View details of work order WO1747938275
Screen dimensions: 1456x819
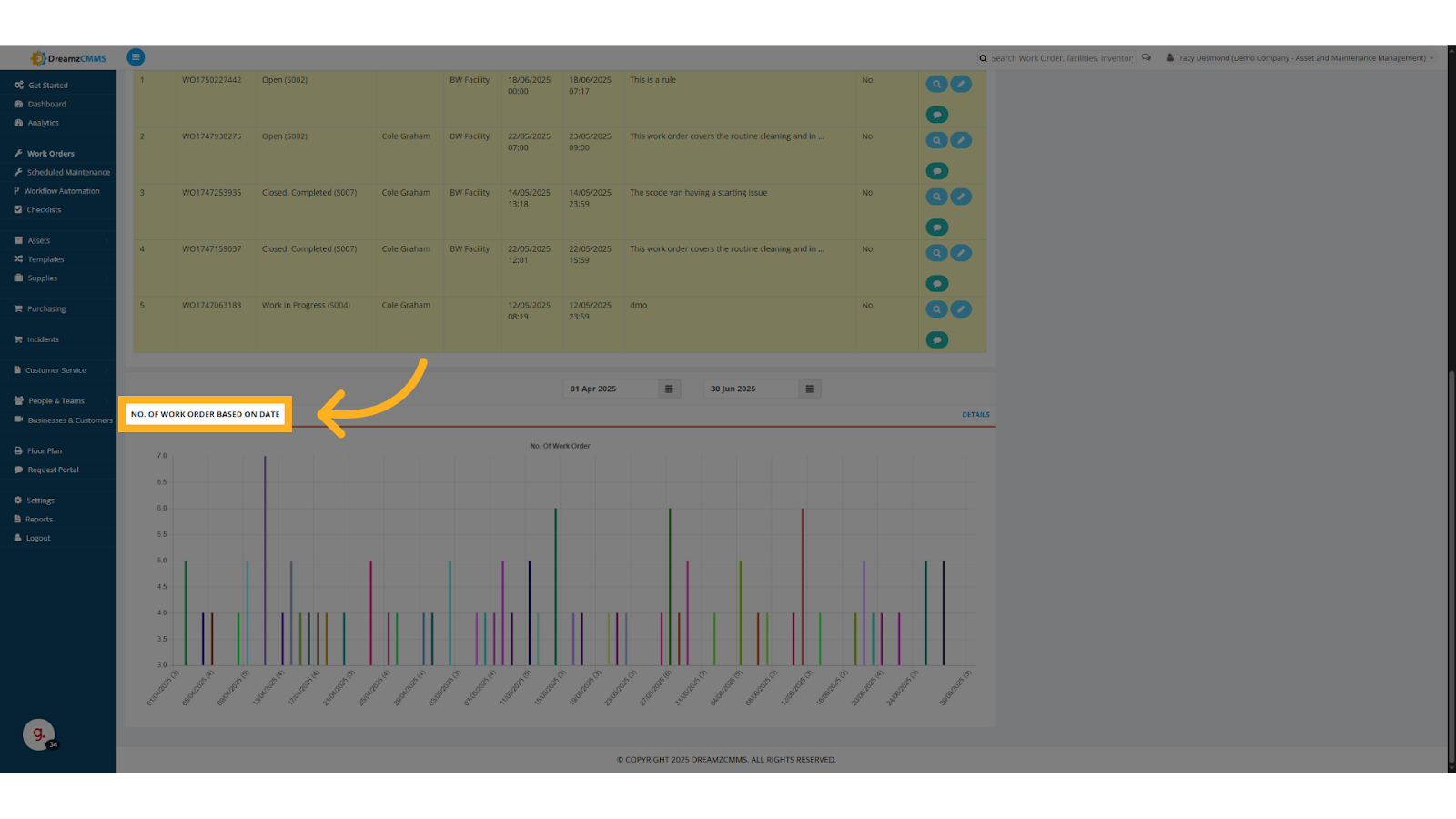pos(936,140)
